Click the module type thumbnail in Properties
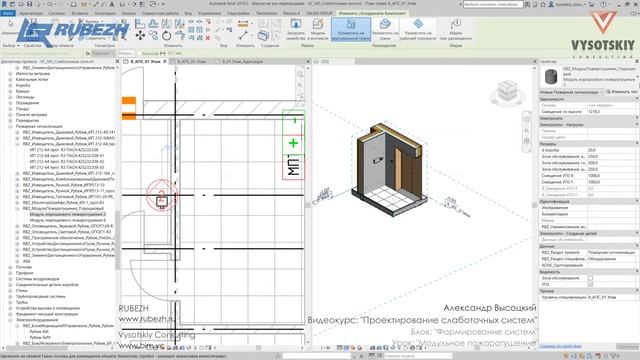The width and height of the screenshot is (640, 360). pos(551,76)
